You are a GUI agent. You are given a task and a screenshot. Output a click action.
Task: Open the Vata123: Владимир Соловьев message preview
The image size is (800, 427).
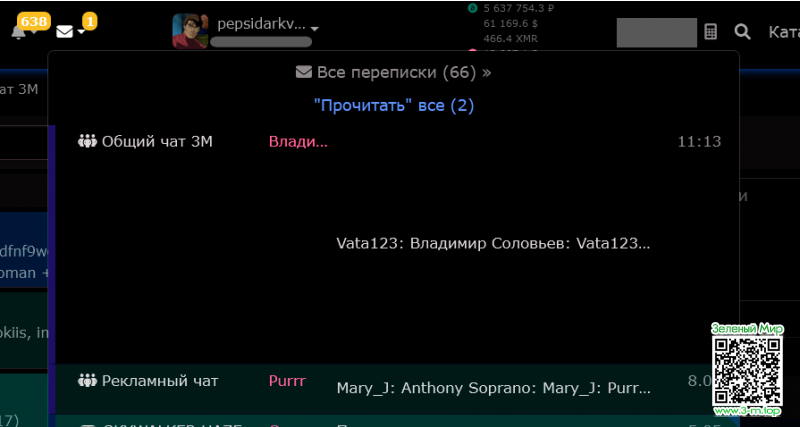pyautogui.click(x=493, y=243)
